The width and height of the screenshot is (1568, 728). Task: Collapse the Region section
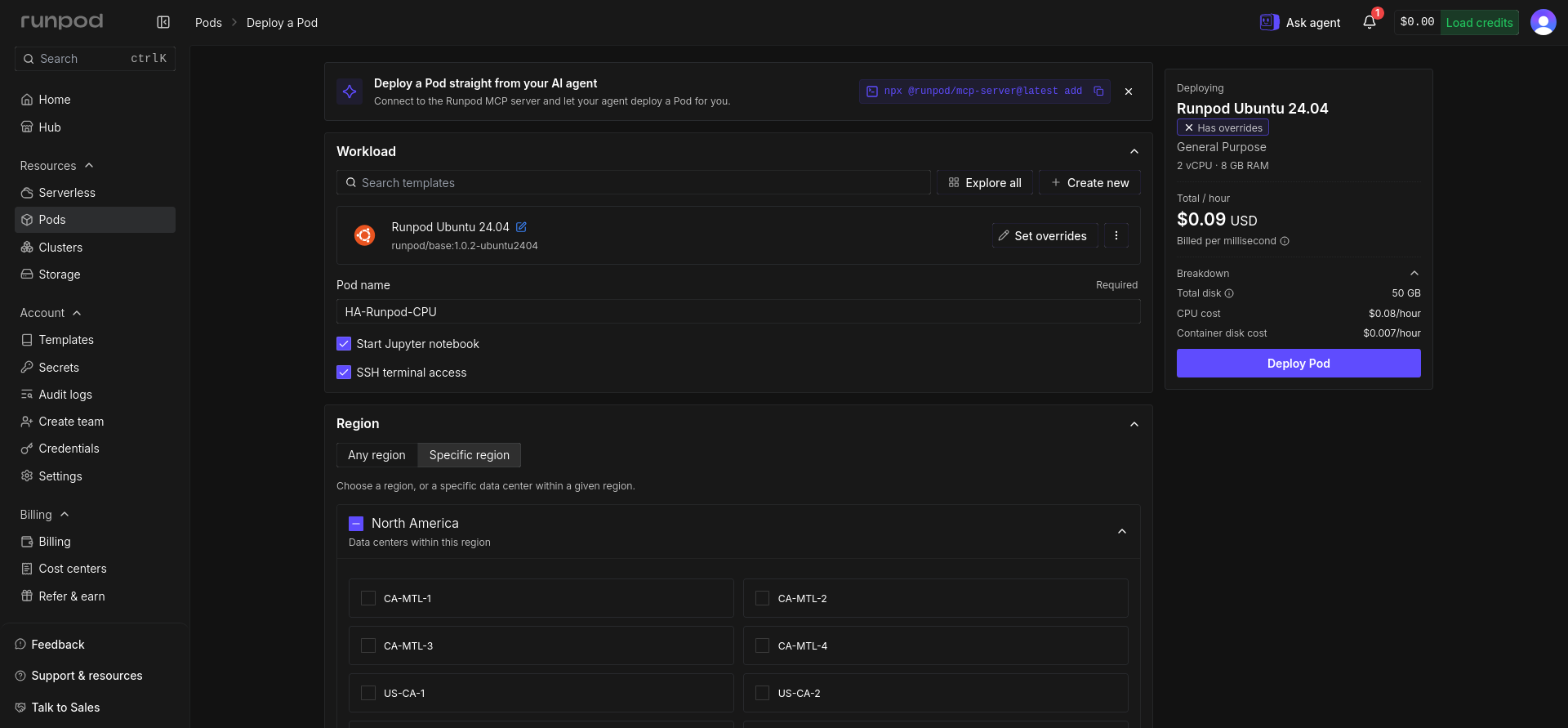(1134, 424)
